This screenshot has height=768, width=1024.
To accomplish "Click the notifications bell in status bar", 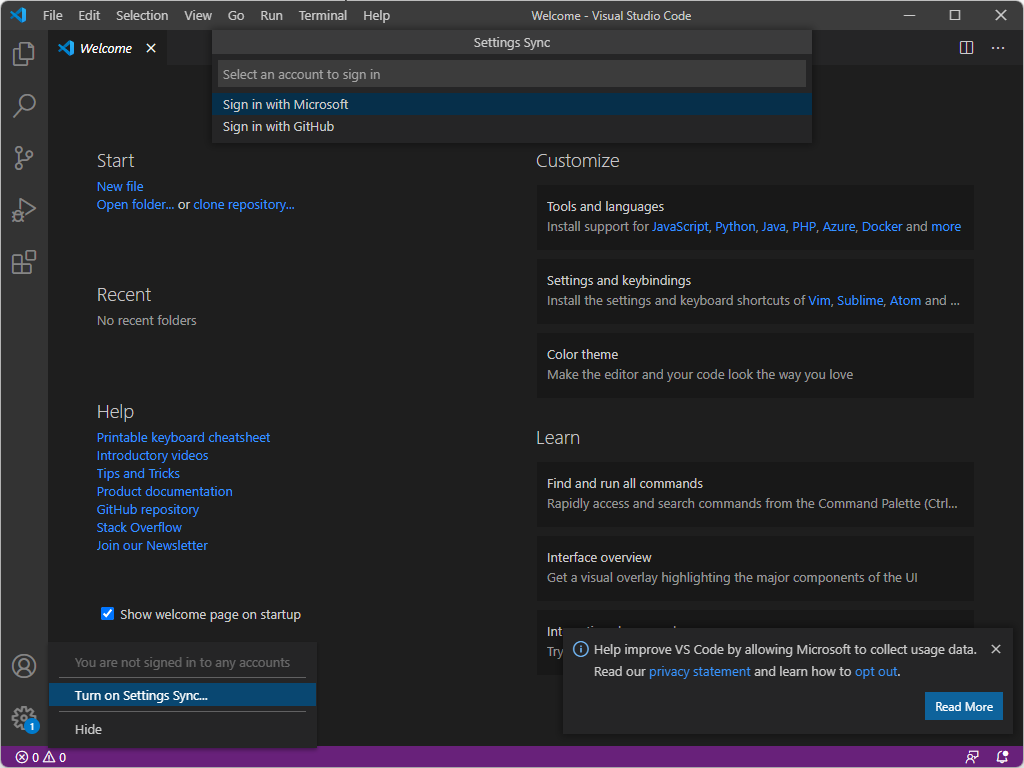I will click(1002, 758).
